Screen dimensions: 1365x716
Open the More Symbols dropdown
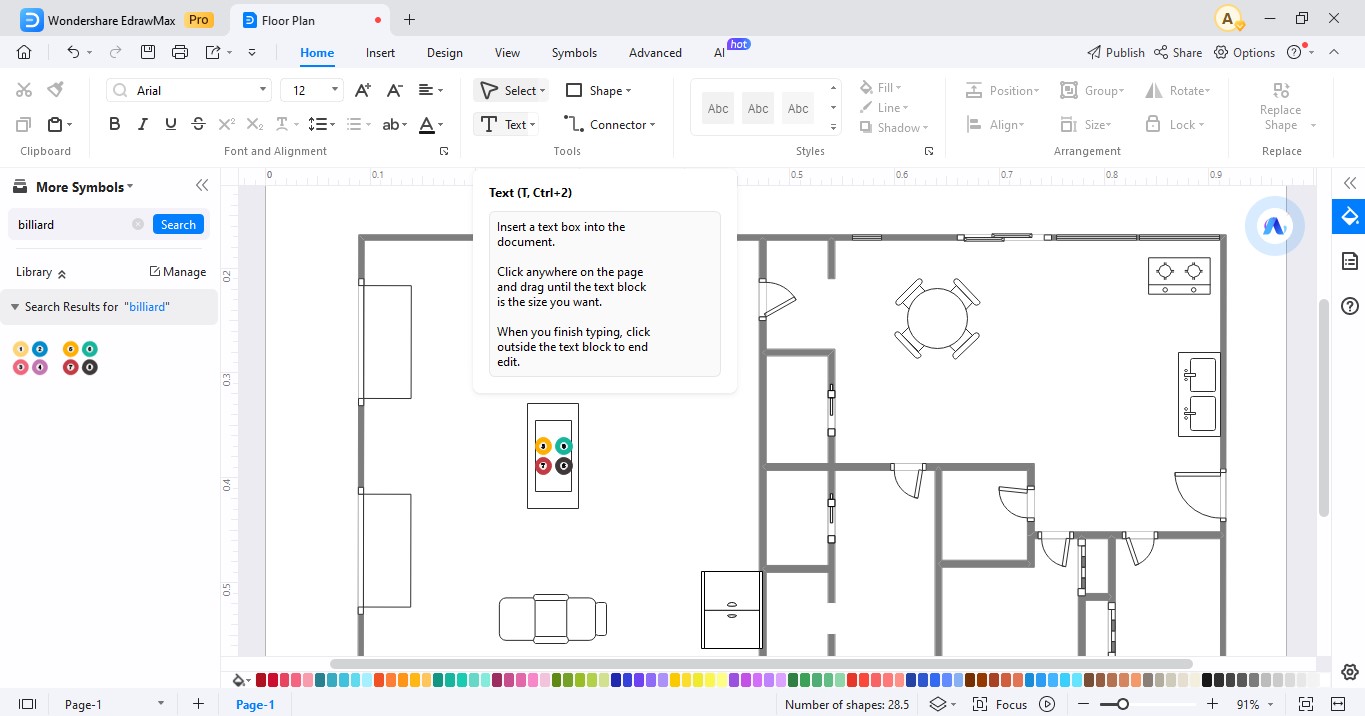84,187
